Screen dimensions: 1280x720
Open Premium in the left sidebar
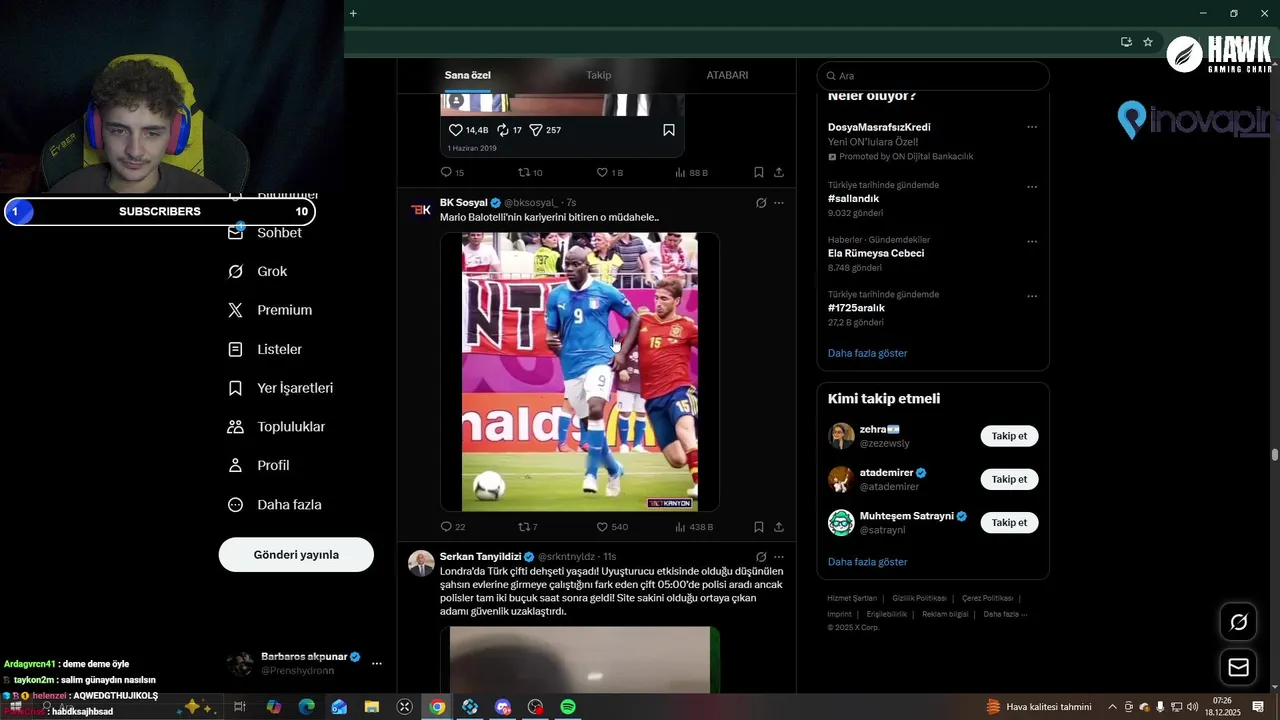click(x=270, y=310)
